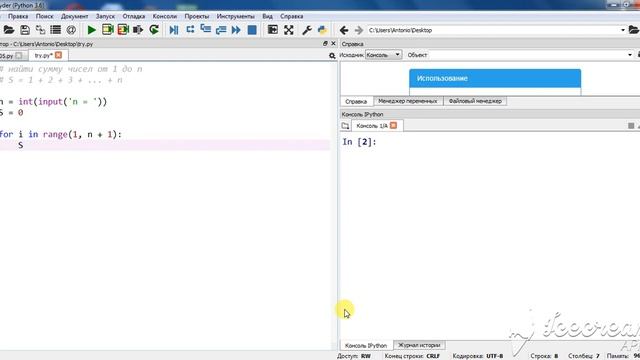Run the file with green play button
Image resolution: width=640 pixels, height=360 pixels.
point(92,30)
